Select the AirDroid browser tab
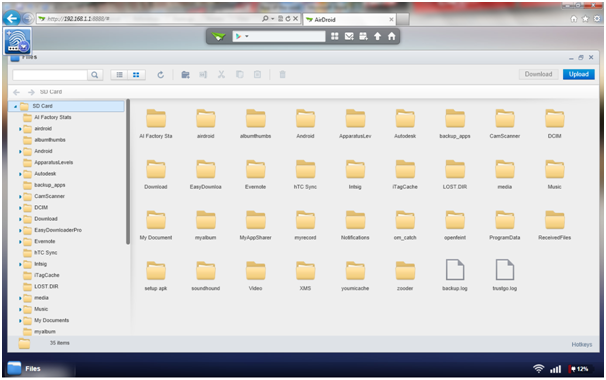Viewport: 606px width, 380px height. (x=349, y=19)
